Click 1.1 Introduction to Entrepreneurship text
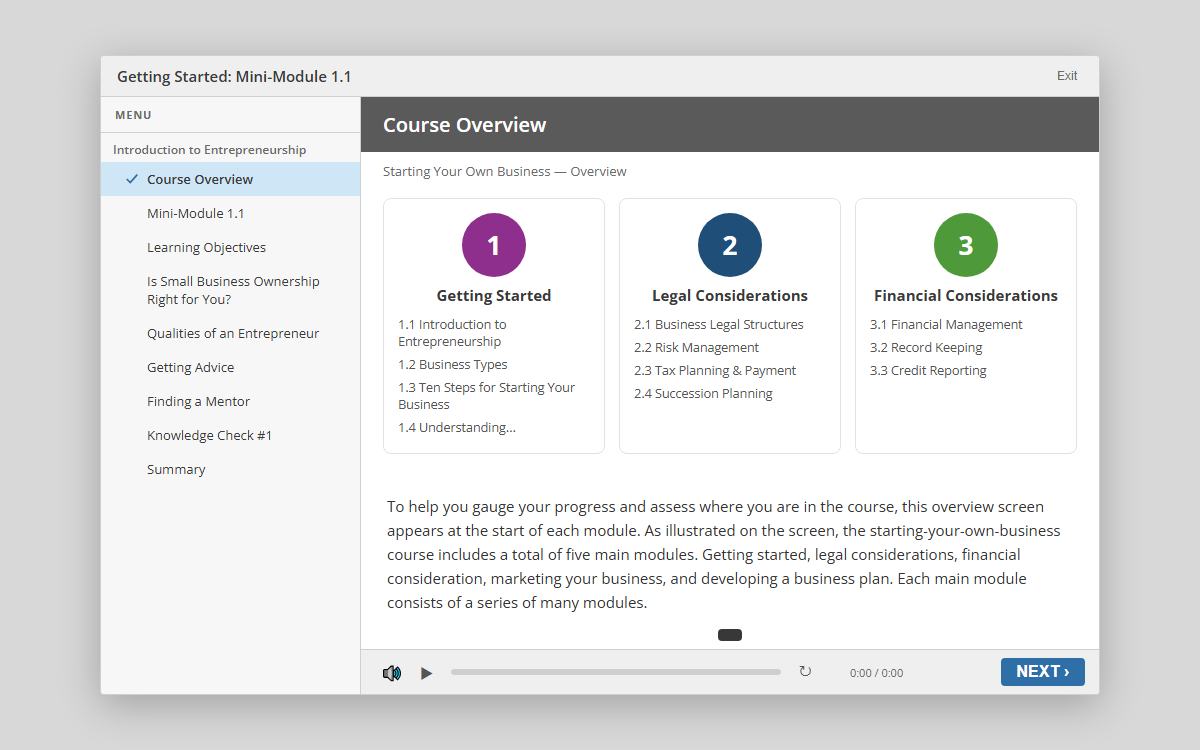Viewport: 1200px width, 750px height. (x=452, y=333)
